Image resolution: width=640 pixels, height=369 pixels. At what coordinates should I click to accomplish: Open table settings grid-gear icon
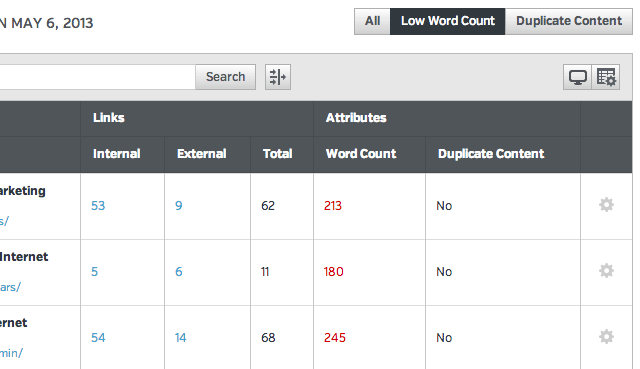606,77
